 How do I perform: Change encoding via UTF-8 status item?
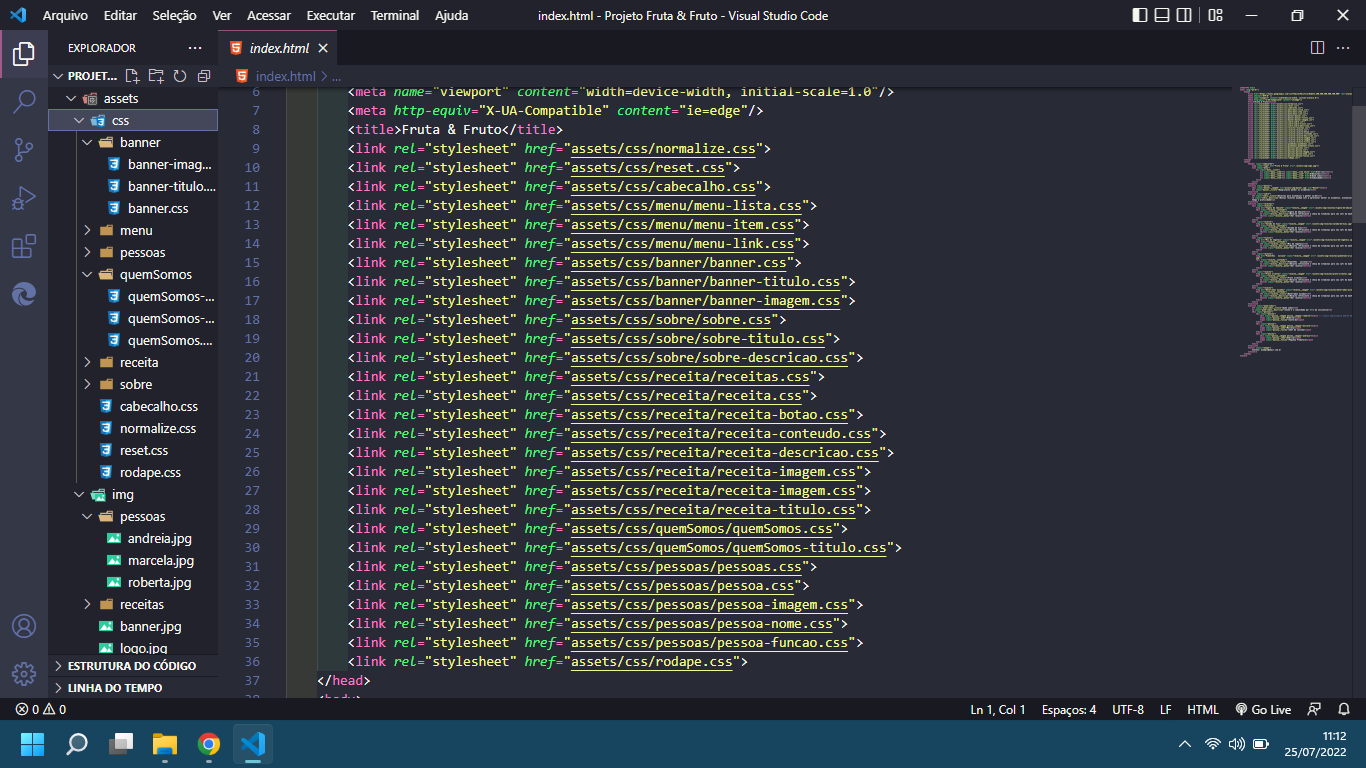pyautogui.click(x=1128, y=709)
